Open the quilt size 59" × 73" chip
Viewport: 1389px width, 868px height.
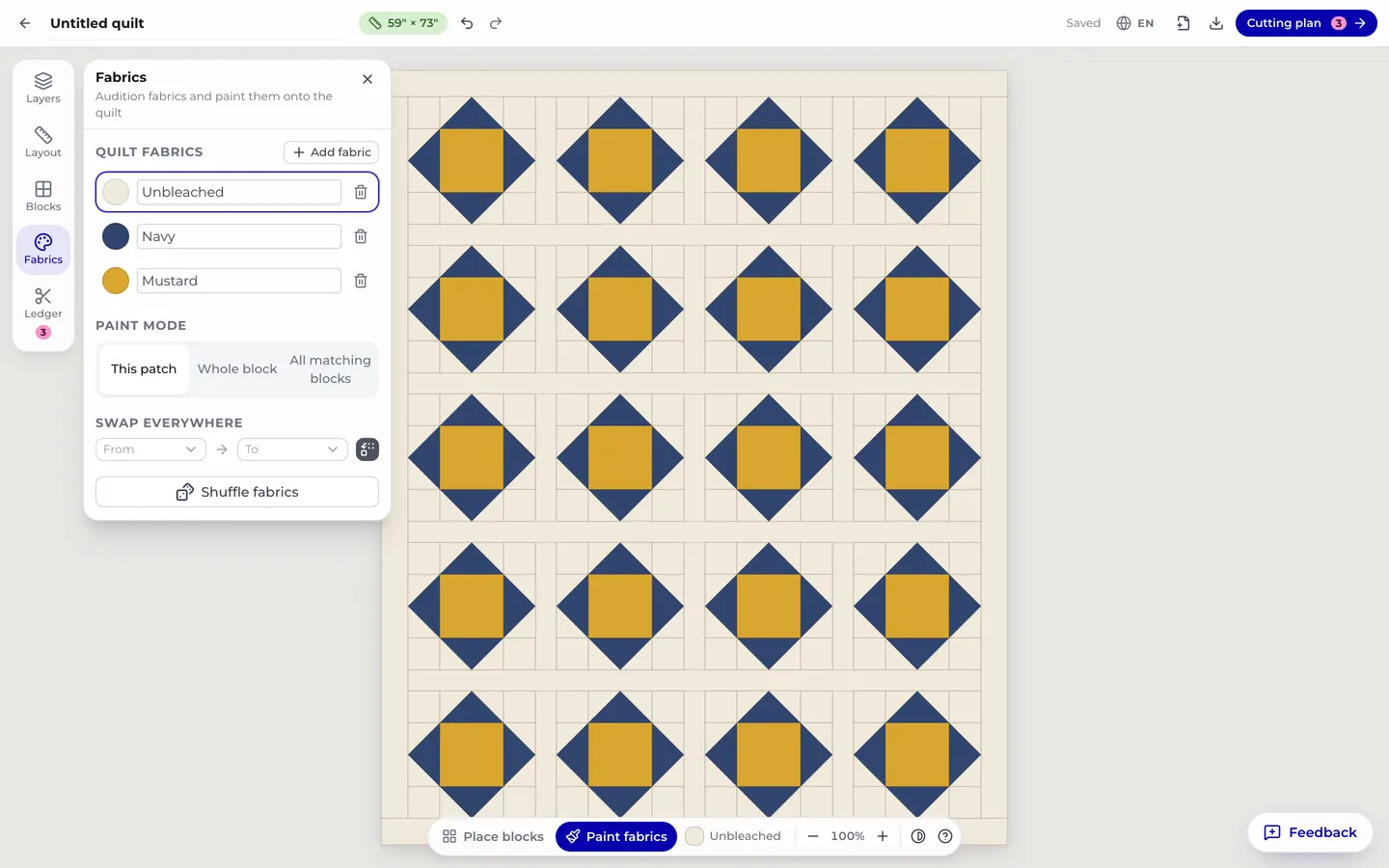click(403, 23)
